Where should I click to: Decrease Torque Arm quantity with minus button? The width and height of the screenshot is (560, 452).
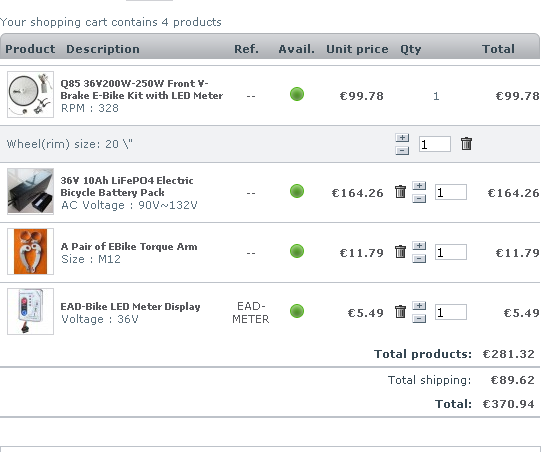(x=419, y=258)
